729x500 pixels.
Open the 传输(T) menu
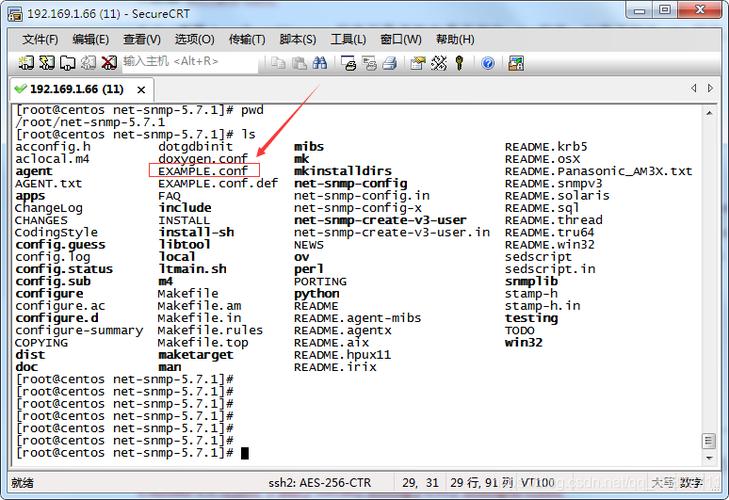(x=247, y=40)
